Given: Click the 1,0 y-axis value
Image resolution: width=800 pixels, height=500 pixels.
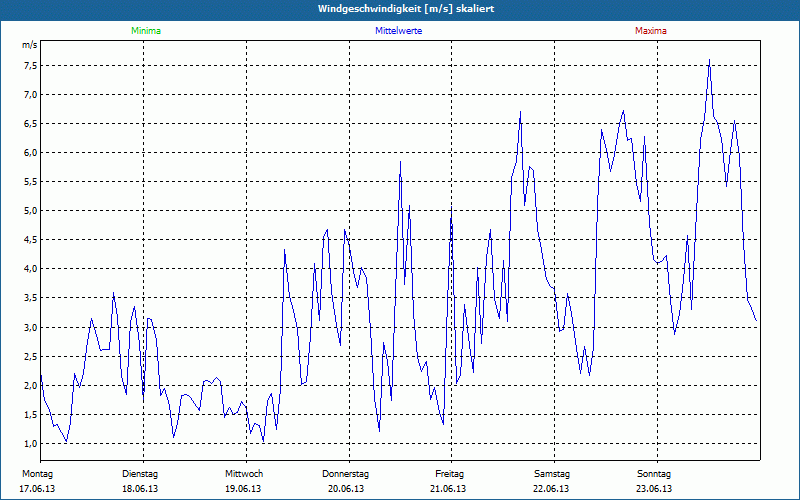Looking at the screenshot, I should [30, 444].
